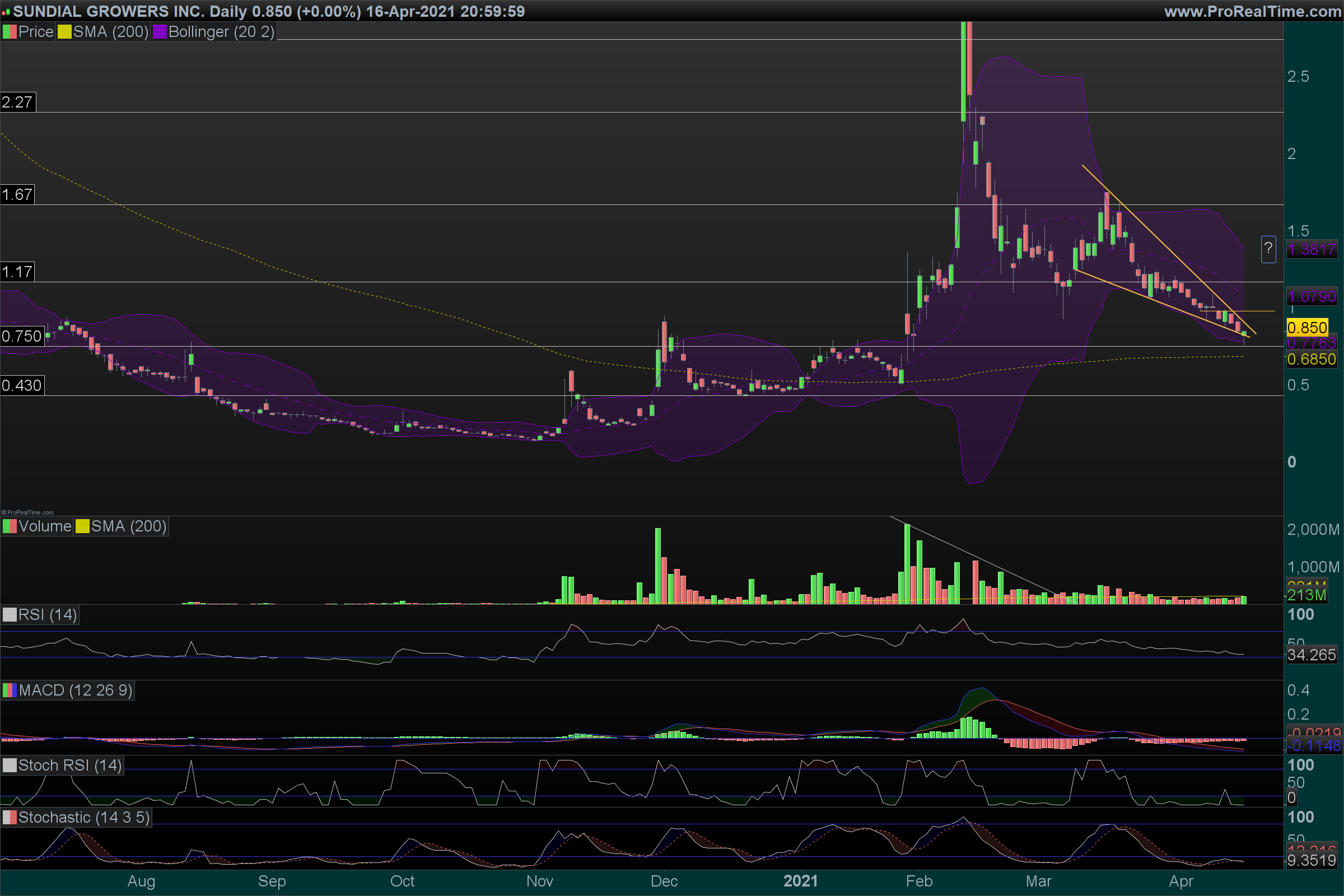Click the MACD (12 26 9) multicolor icon
This screenshot has width=1344, height=896.
10,690
